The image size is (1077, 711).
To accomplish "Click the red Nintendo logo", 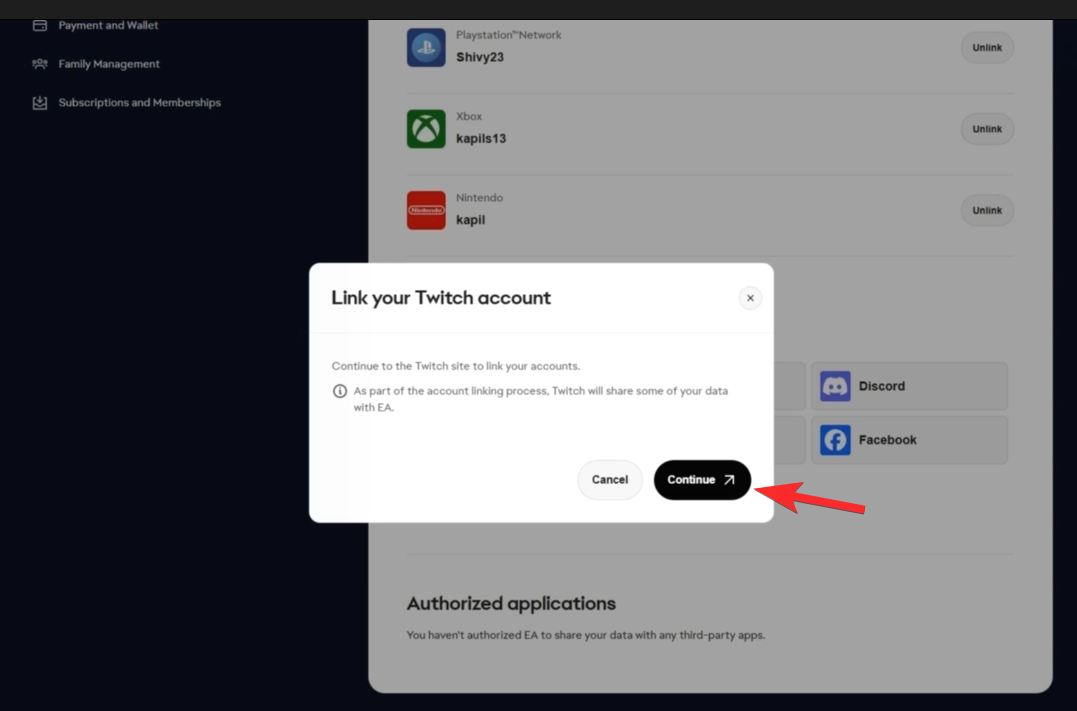I will point(426,211).
